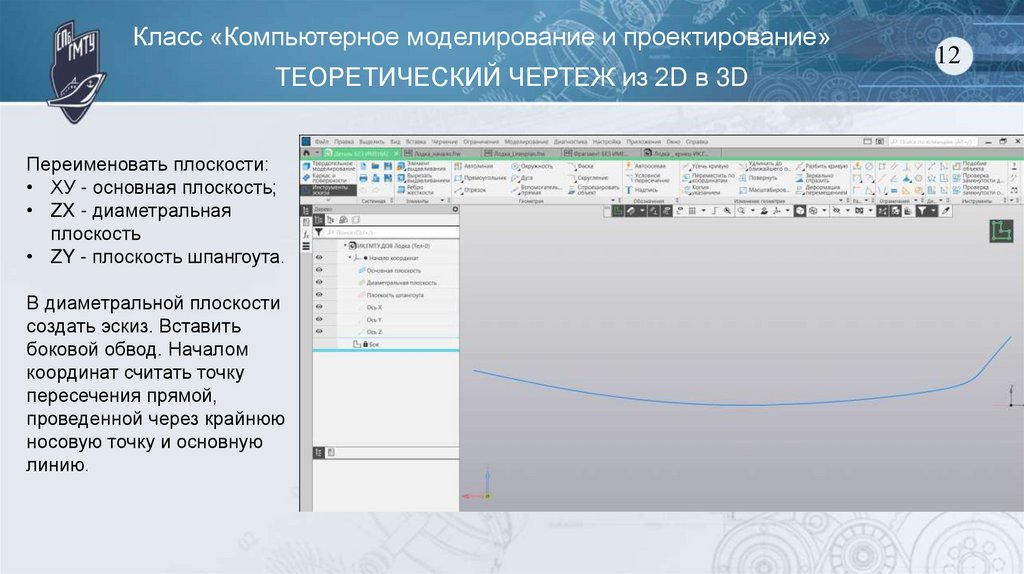1024x574 pixels.
Task: Click Элемент выдавливания tool
Action: 422,166
